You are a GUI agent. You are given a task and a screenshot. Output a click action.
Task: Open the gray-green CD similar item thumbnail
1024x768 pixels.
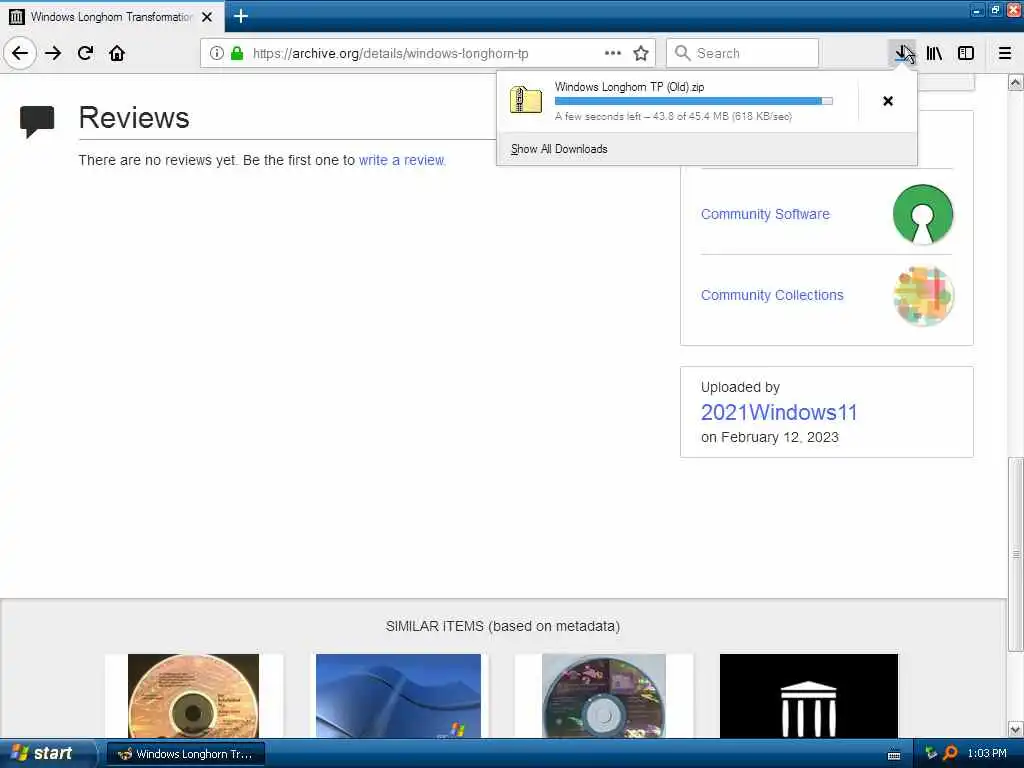[603, 696]
